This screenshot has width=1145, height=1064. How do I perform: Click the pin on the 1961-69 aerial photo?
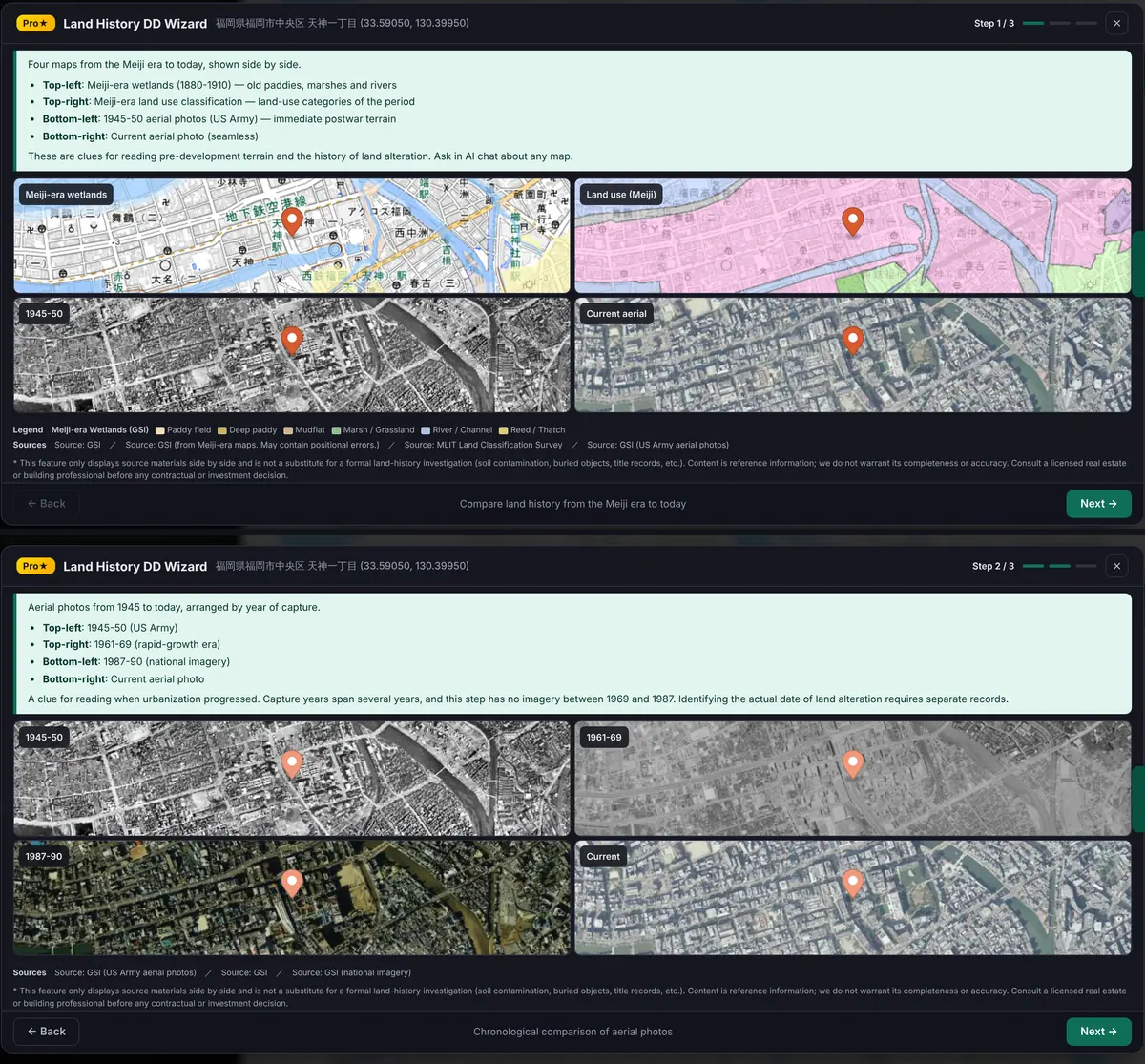(853, 764)
